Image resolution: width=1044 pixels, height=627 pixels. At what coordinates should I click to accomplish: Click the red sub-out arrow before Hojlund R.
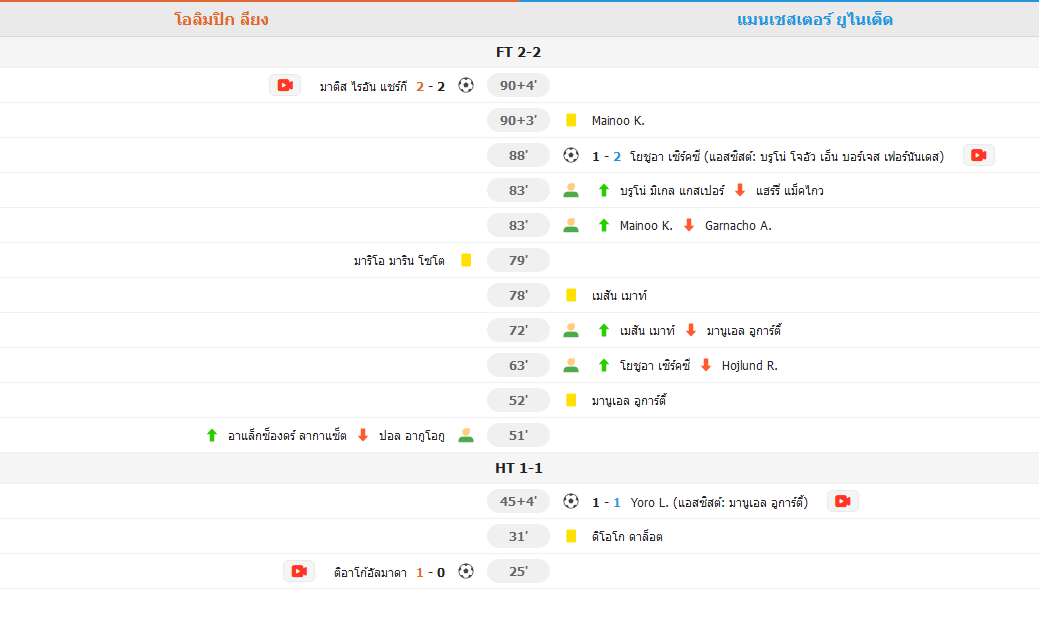point(706,365)
